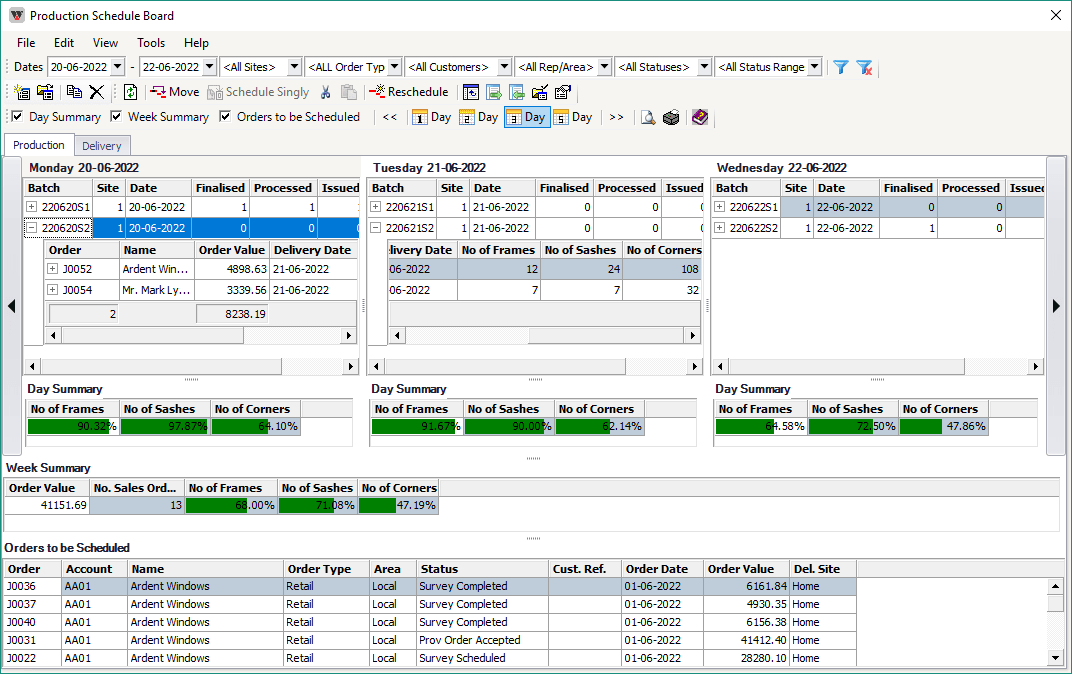This screenshot has width=1072, height=674.
Task: Open the All Customers dropdown
Action: tap(504, 67)
